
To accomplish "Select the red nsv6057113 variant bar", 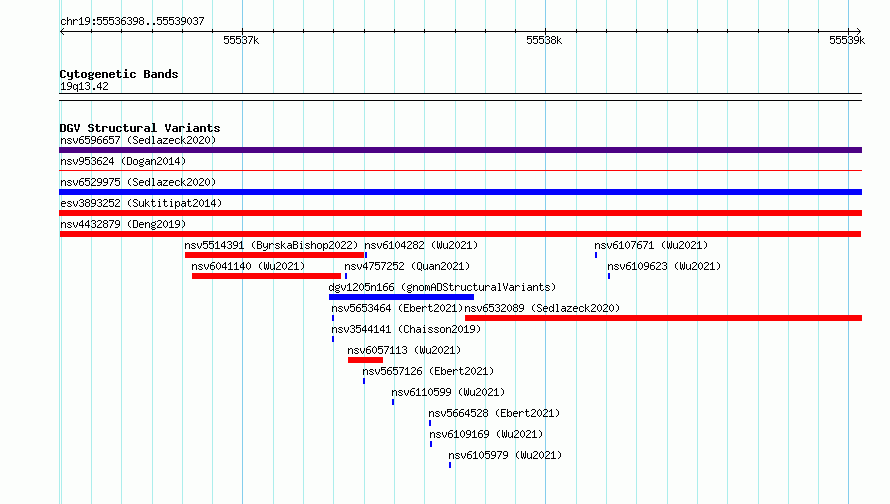I will point(366,360).
